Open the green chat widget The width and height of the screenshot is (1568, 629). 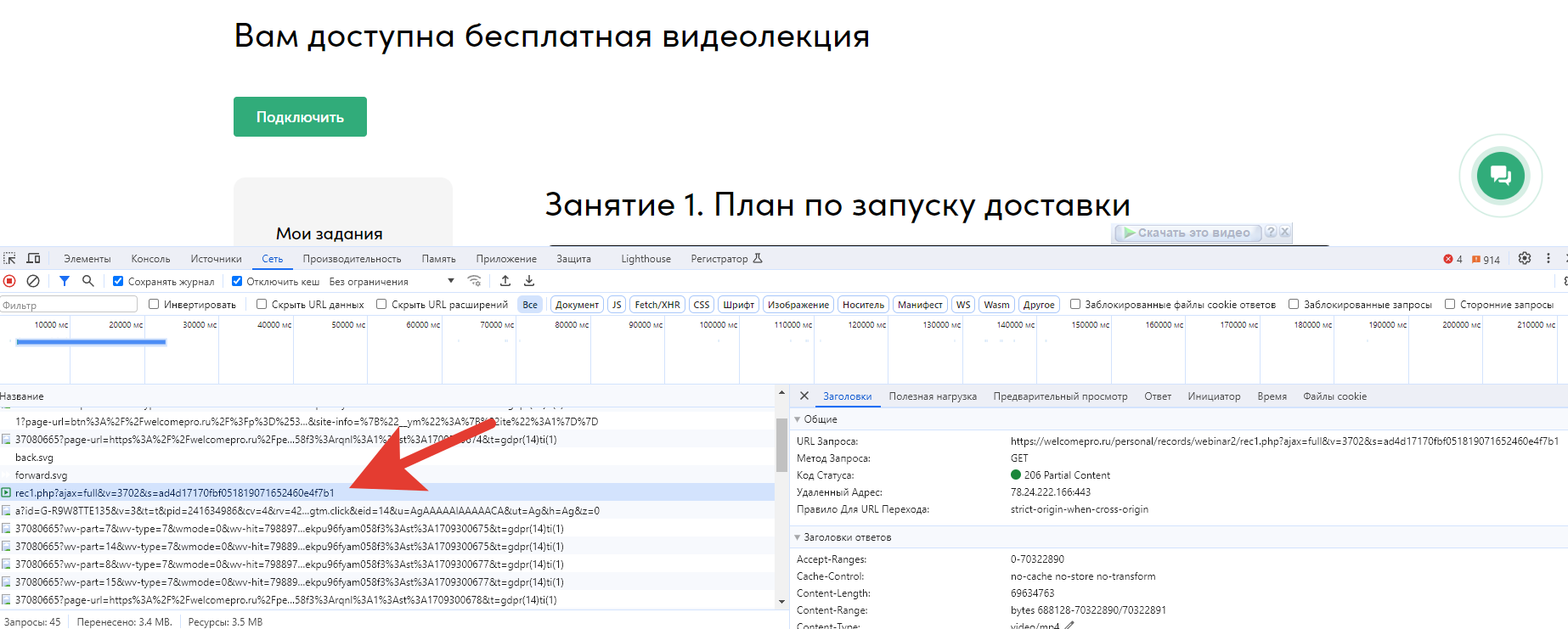pos(1501,176)
